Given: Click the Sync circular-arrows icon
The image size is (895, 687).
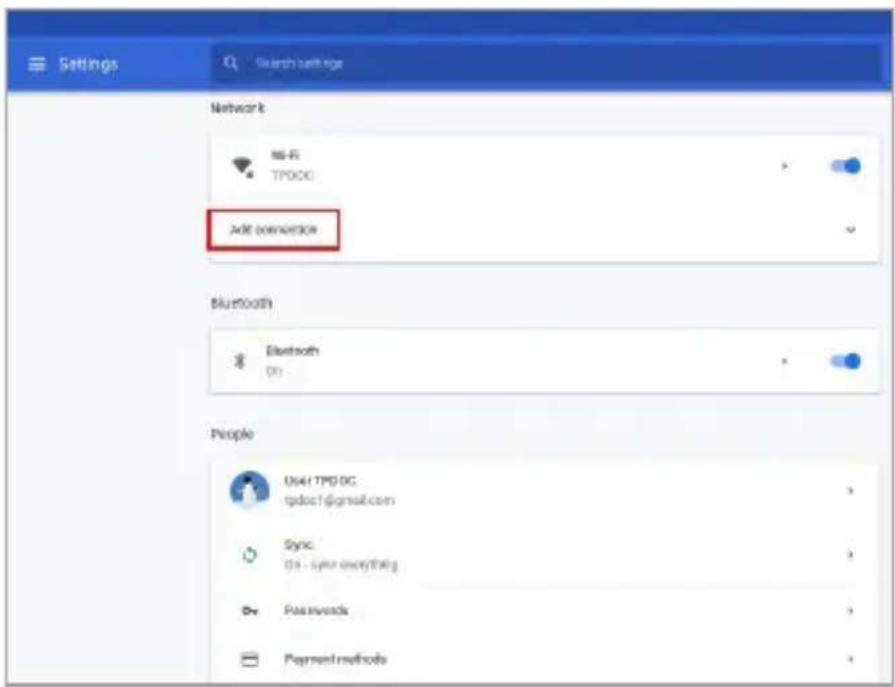Looking at the screenshot, I should (249, 555).
